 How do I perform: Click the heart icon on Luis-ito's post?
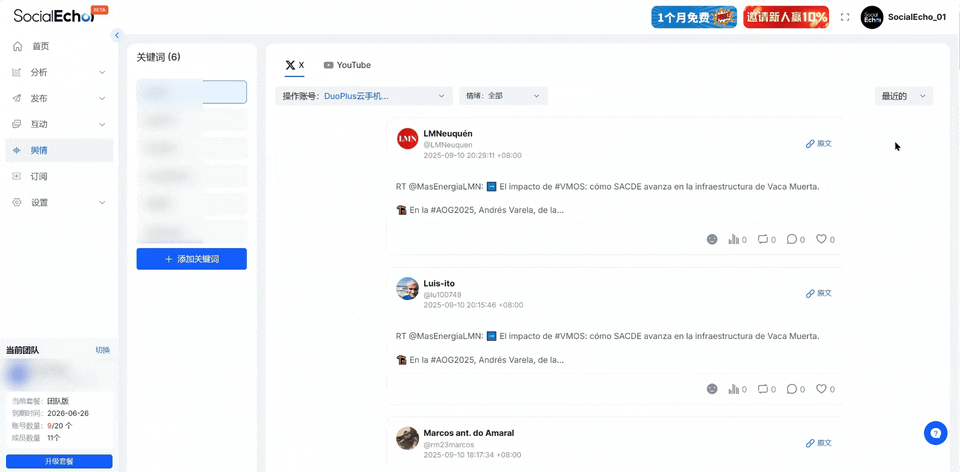click(821, 389)
